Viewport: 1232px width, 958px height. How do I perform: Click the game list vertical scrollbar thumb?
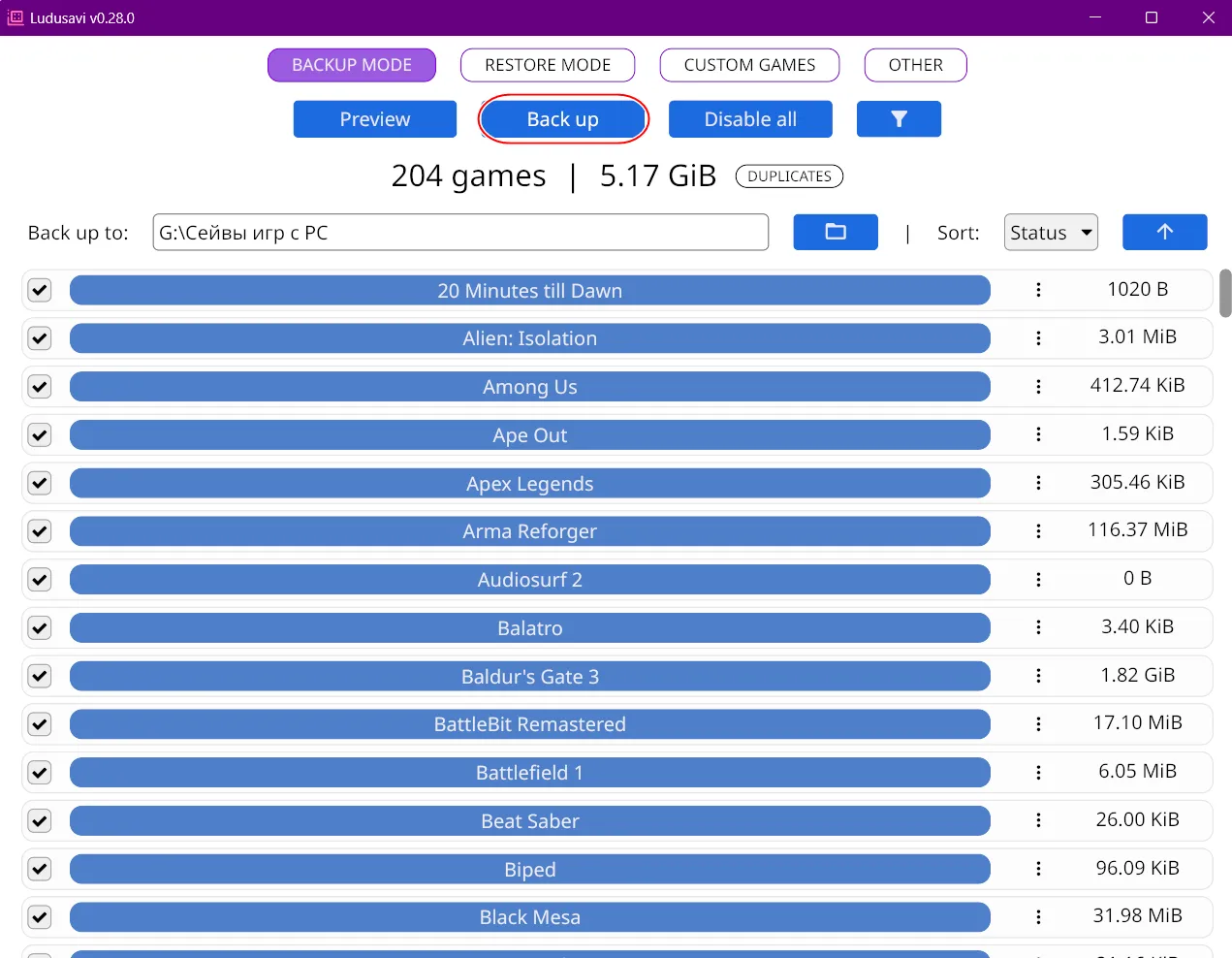(1225, 293)
